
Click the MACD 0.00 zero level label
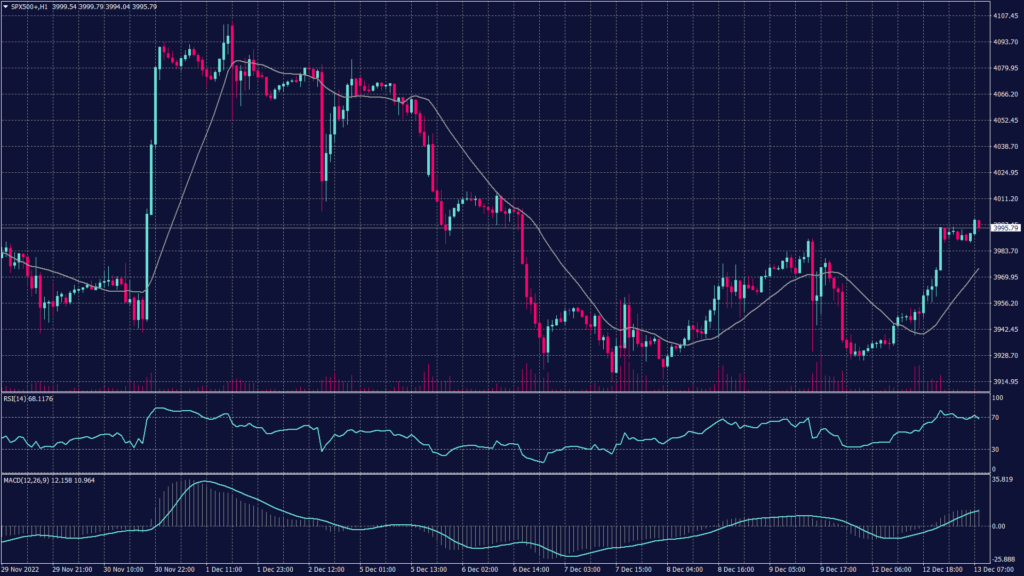click(x=998, y=525)
